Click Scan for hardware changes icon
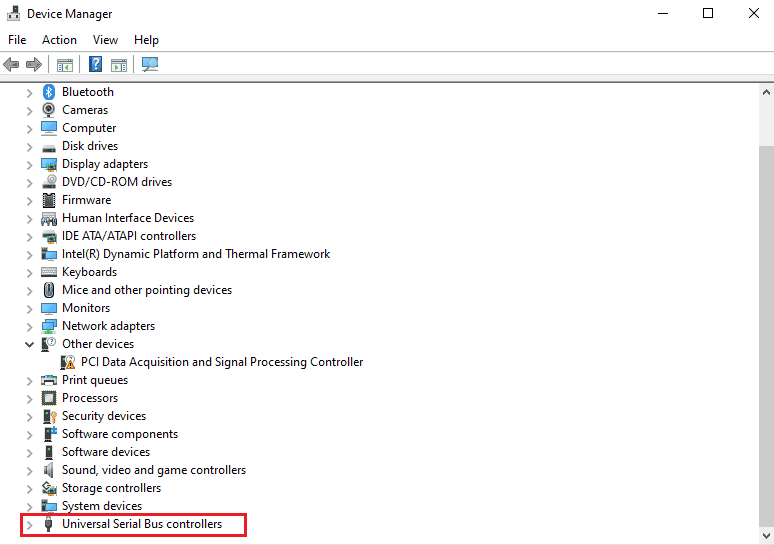 [150, 65]
